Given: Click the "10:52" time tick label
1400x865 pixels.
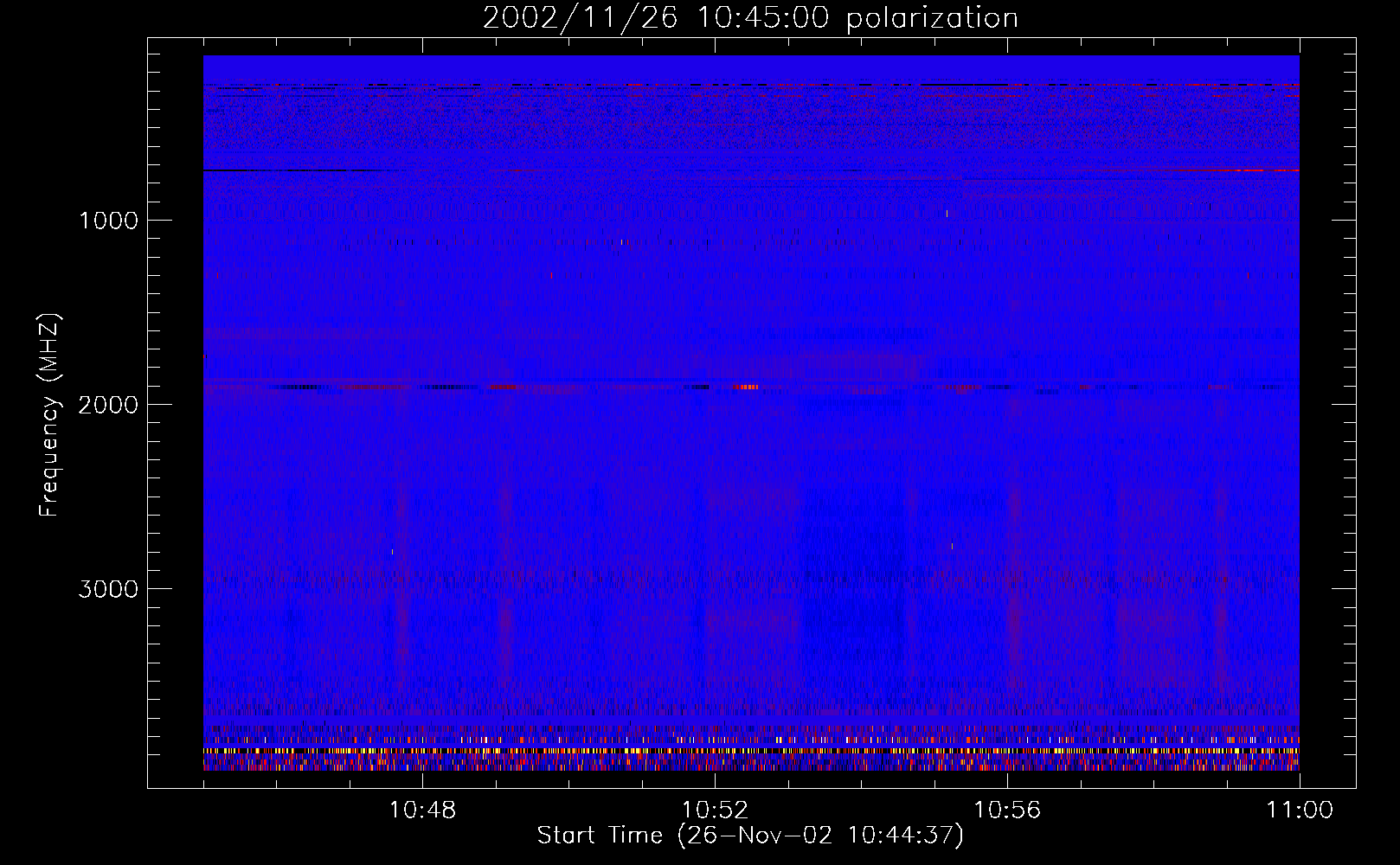Looking at the screenshot, I should click(715, 811).
